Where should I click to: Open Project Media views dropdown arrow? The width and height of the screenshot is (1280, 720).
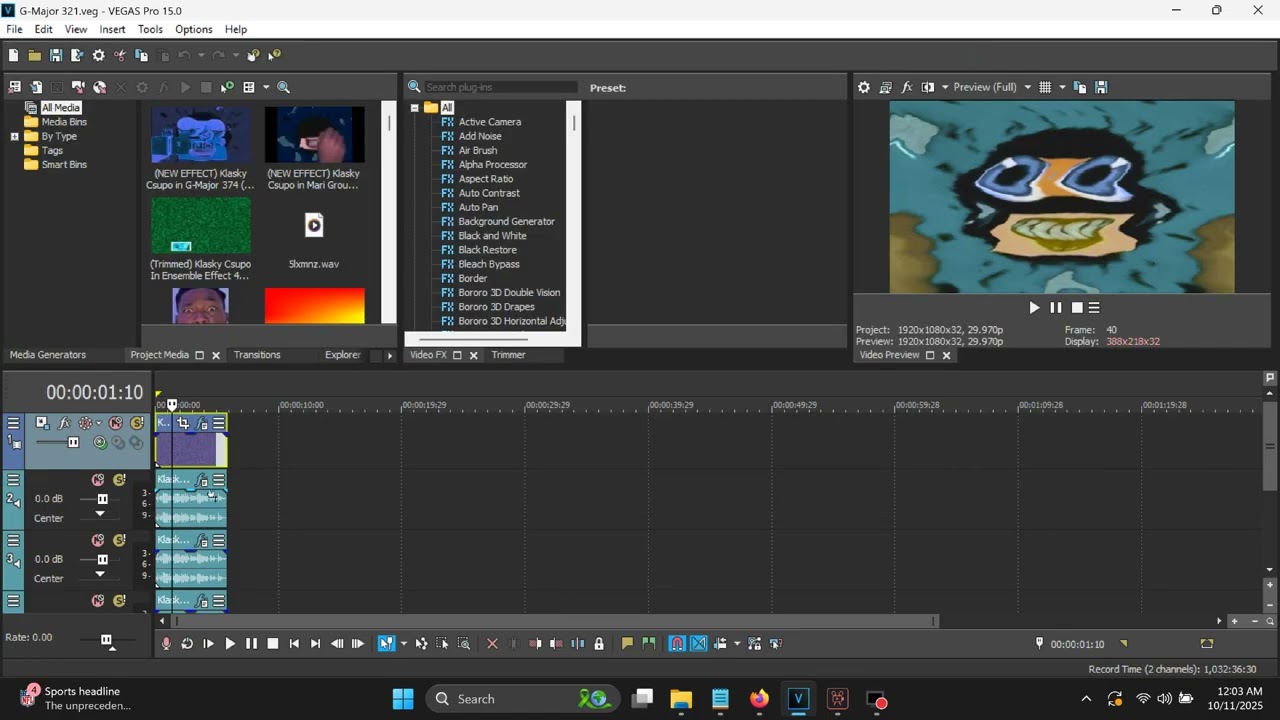click(266, 87)
